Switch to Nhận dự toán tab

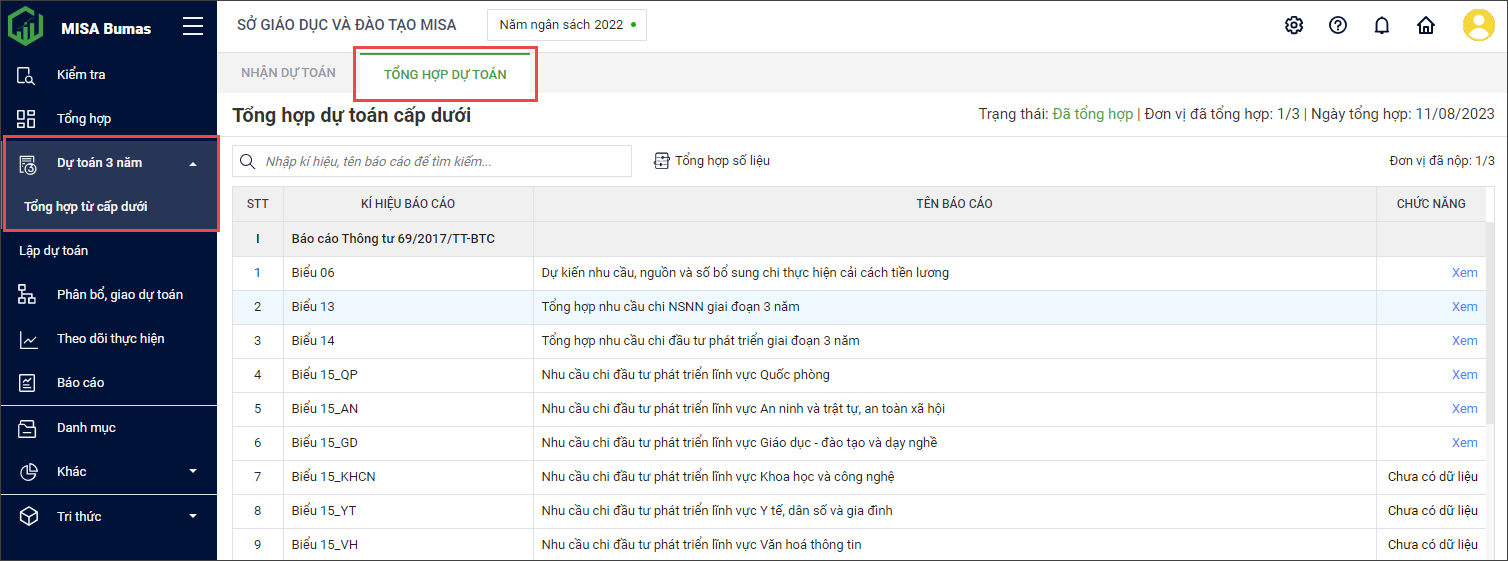pyautogui.click(x=288, y=73)
